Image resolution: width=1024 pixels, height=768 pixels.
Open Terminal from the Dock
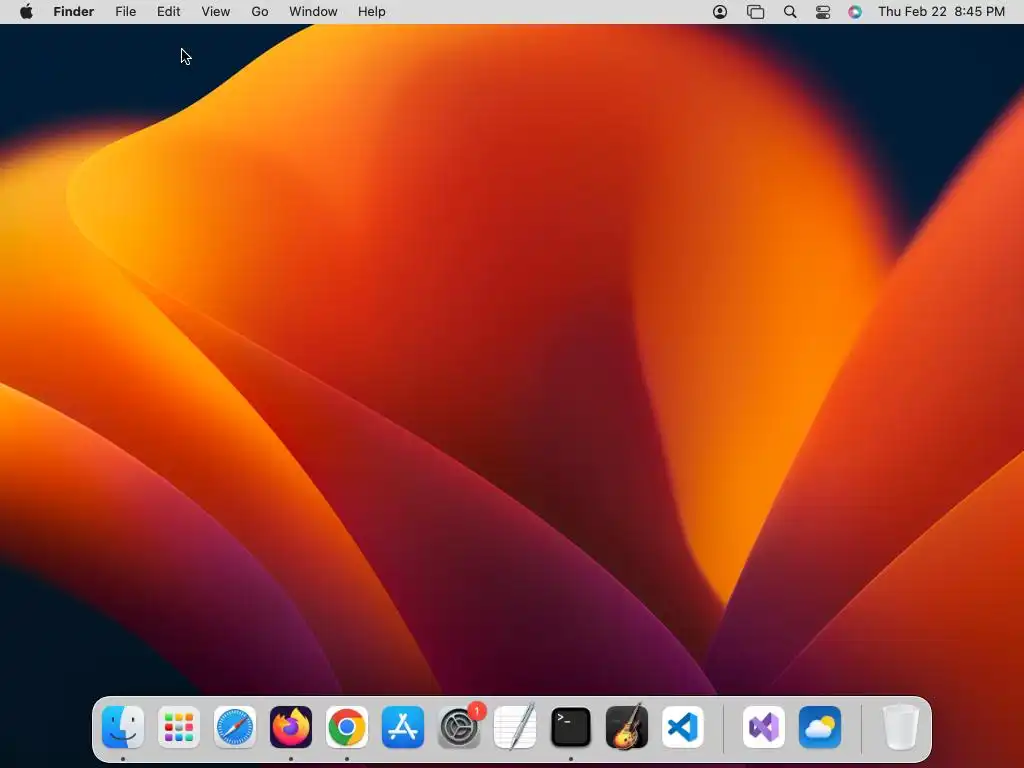click(x=571, y=727)
